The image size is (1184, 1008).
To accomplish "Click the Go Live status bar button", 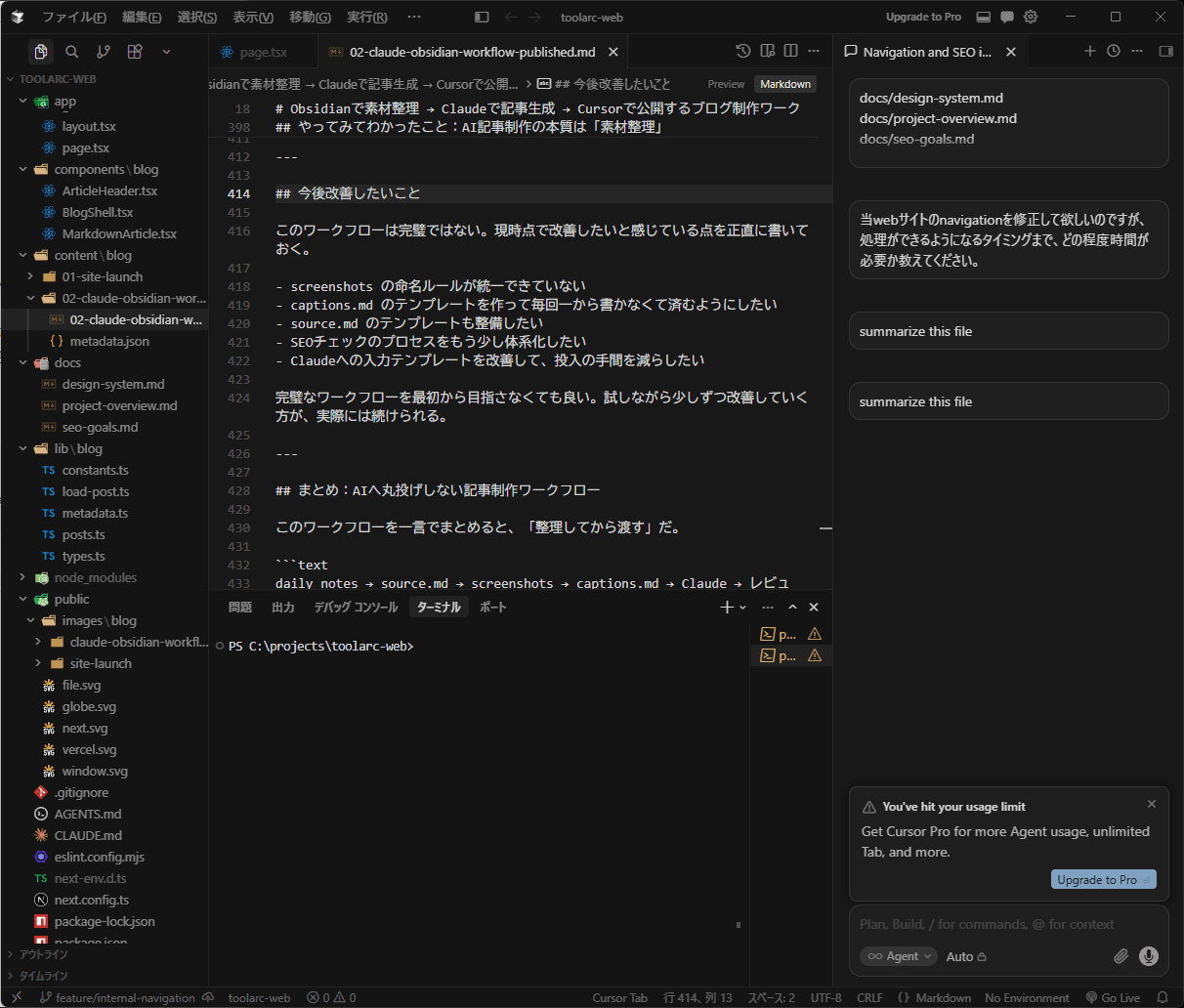I will click(x=1113, y=998).
